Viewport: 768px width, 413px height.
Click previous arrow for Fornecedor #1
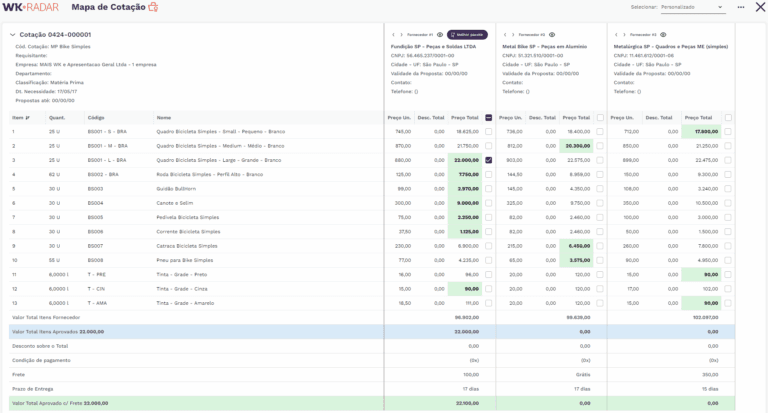click(392, 34)
